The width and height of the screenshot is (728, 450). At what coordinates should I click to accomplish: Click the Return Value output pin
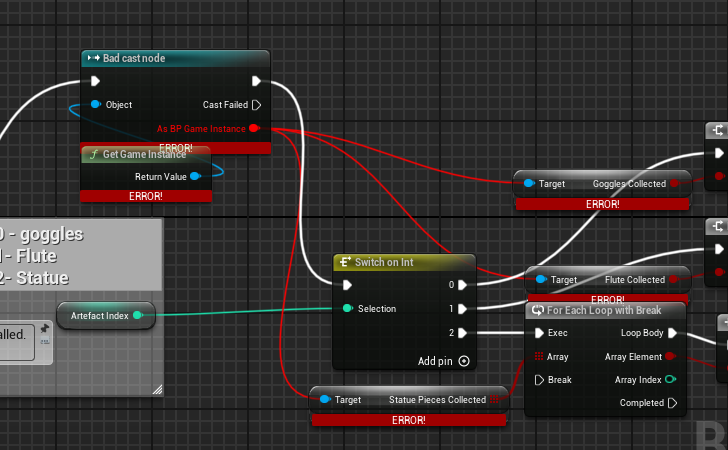click(x=195, y=176)
